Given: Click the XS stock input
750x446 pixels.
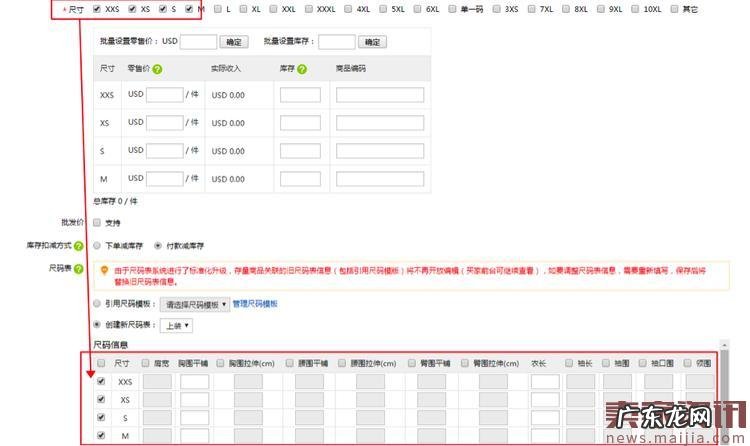Looking at the screenshot, I should click(x=300, y=123).
